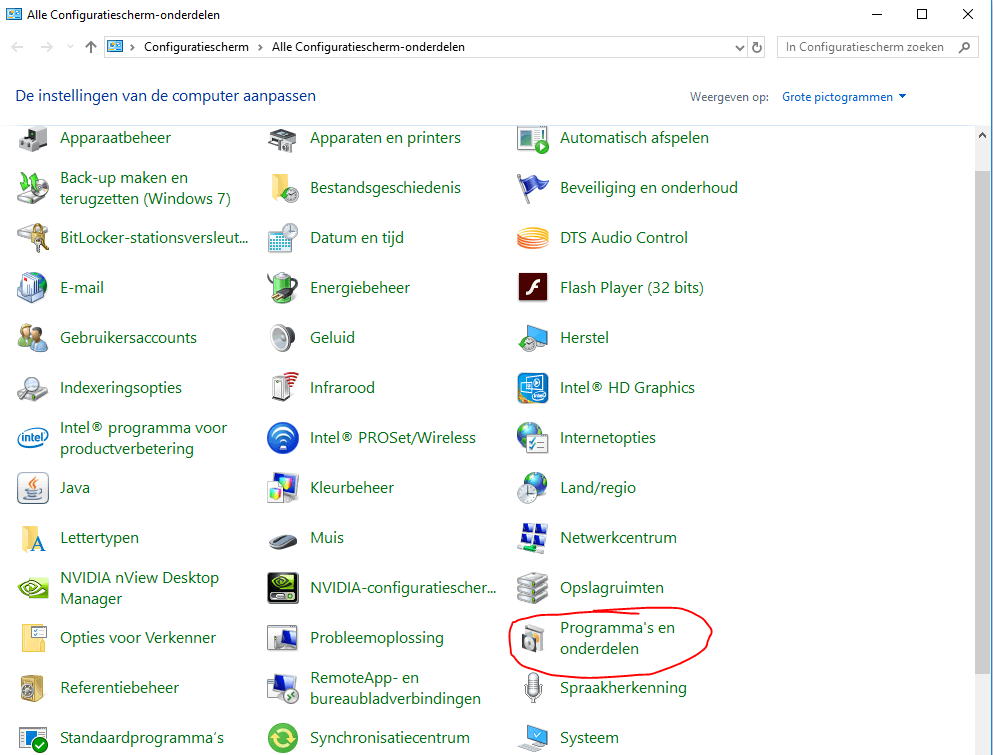The height and width of the screenshot is (755, 993).
Task: Open the DTS Audio Control icon
Action: coord(533,238)
